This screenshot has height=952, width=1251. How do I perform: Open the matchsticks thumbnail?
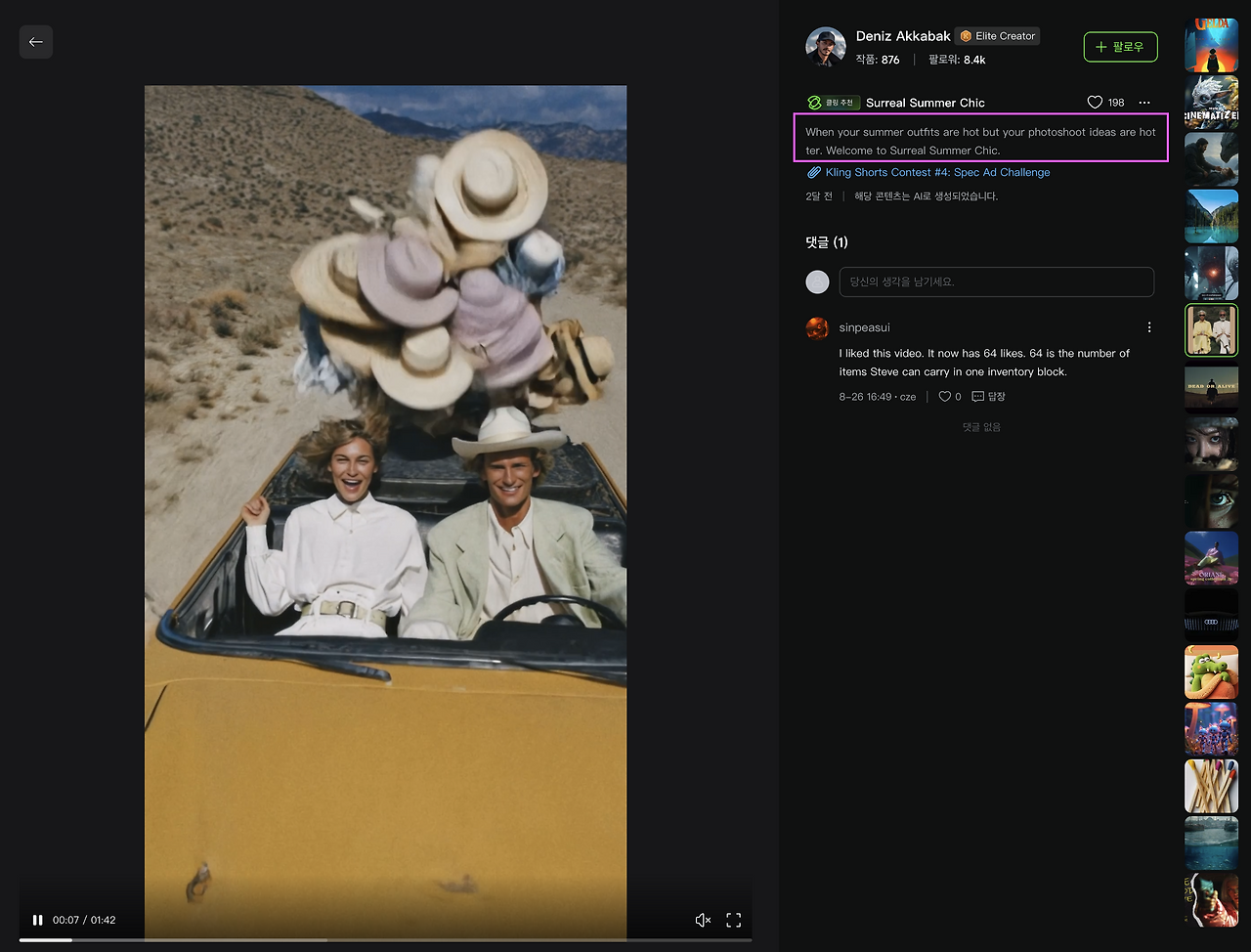[1212, 786]
